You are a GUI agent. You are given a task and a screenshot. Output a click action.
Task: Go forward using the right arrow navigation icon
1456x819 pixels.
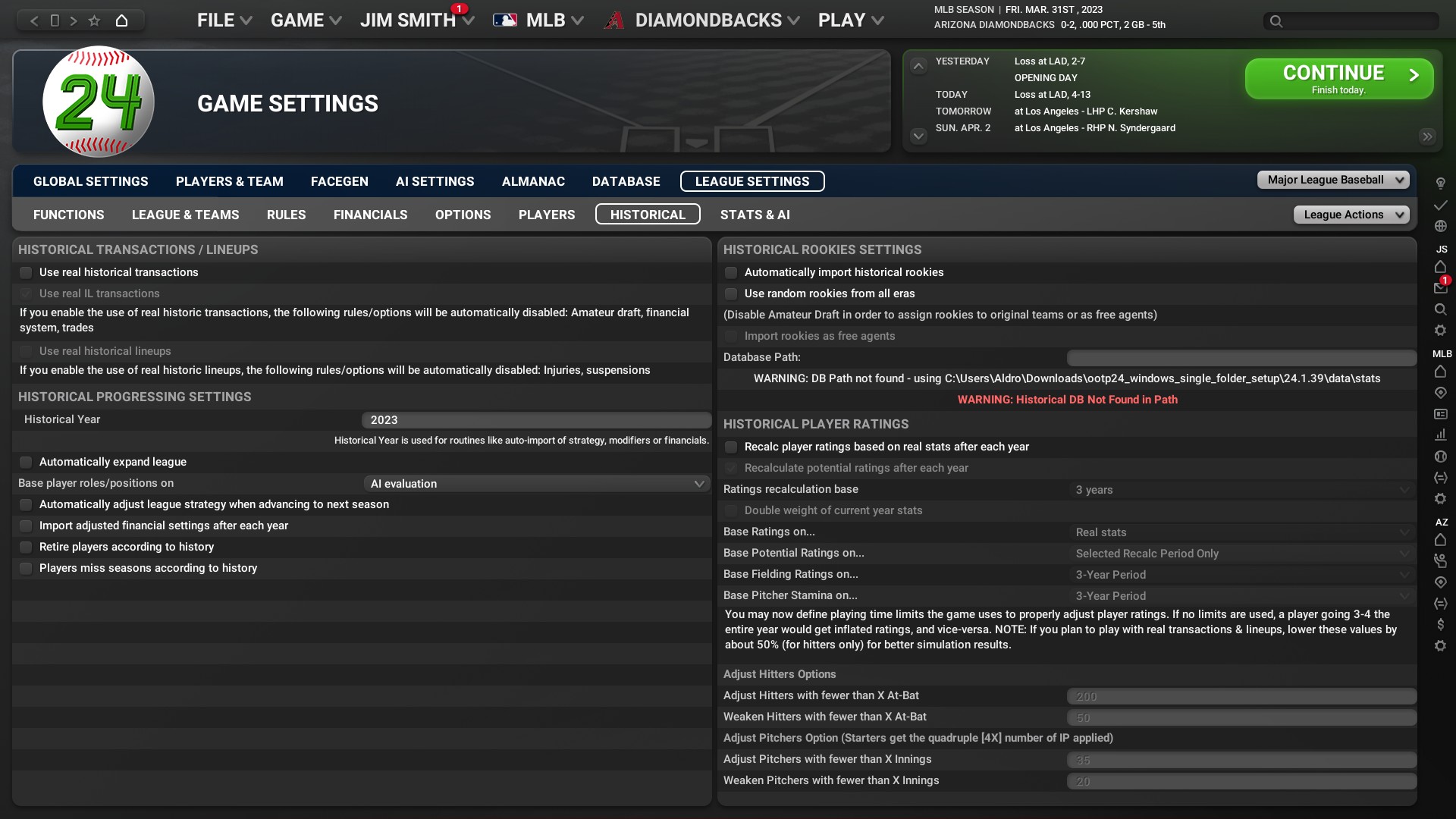[x=74, y=20]
